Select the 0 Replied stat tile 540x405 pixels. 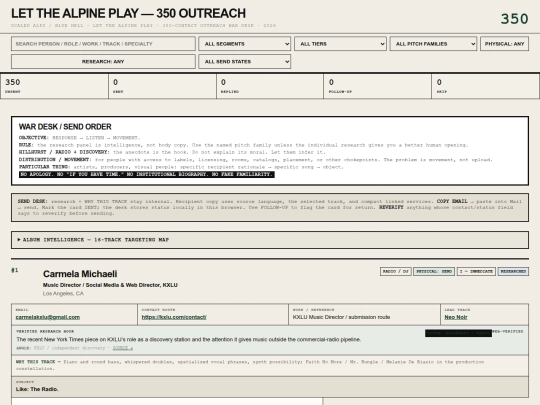pos(270,86)
